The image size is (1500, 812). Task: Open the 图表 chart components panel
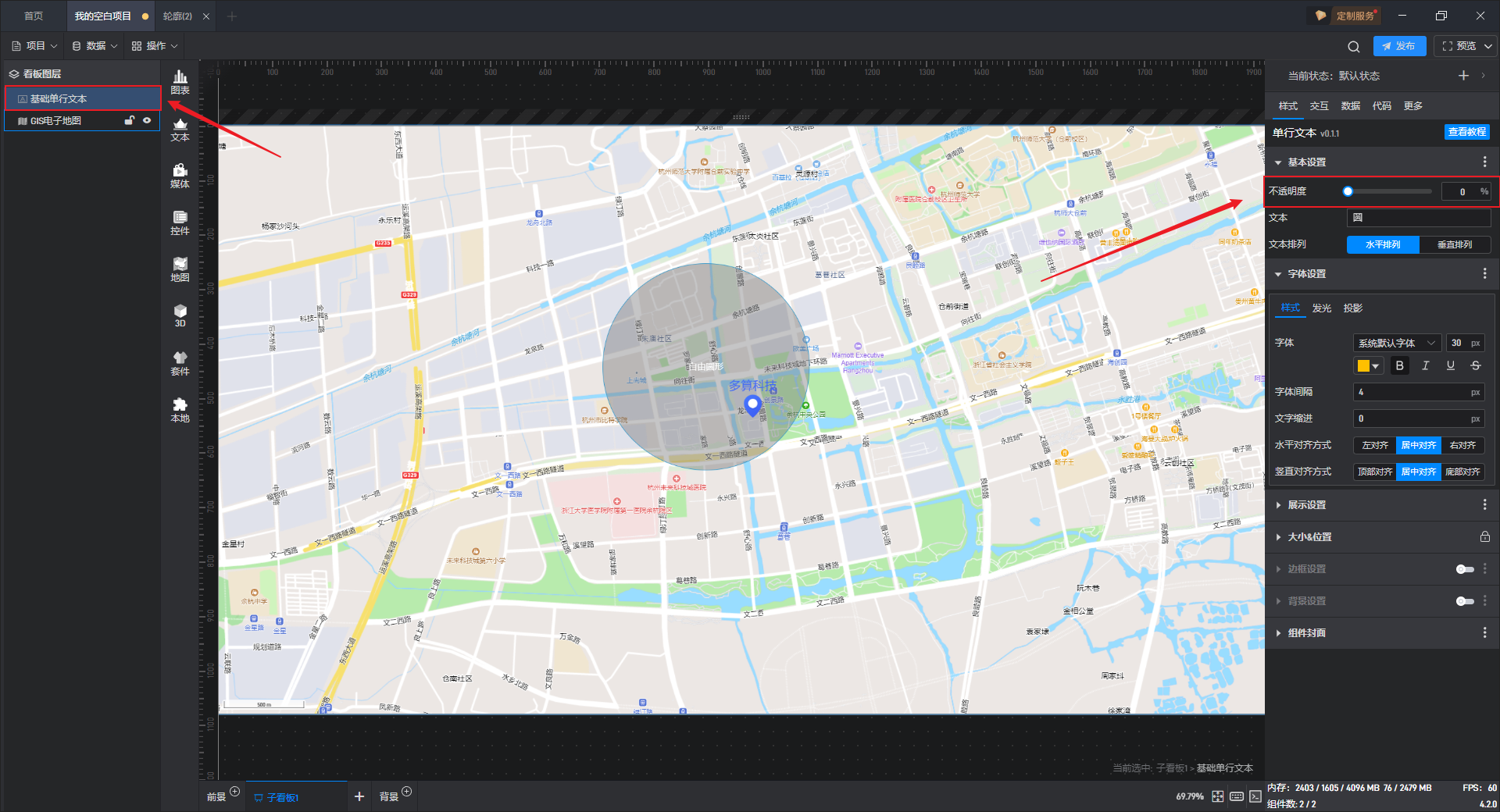coord(180,82)
